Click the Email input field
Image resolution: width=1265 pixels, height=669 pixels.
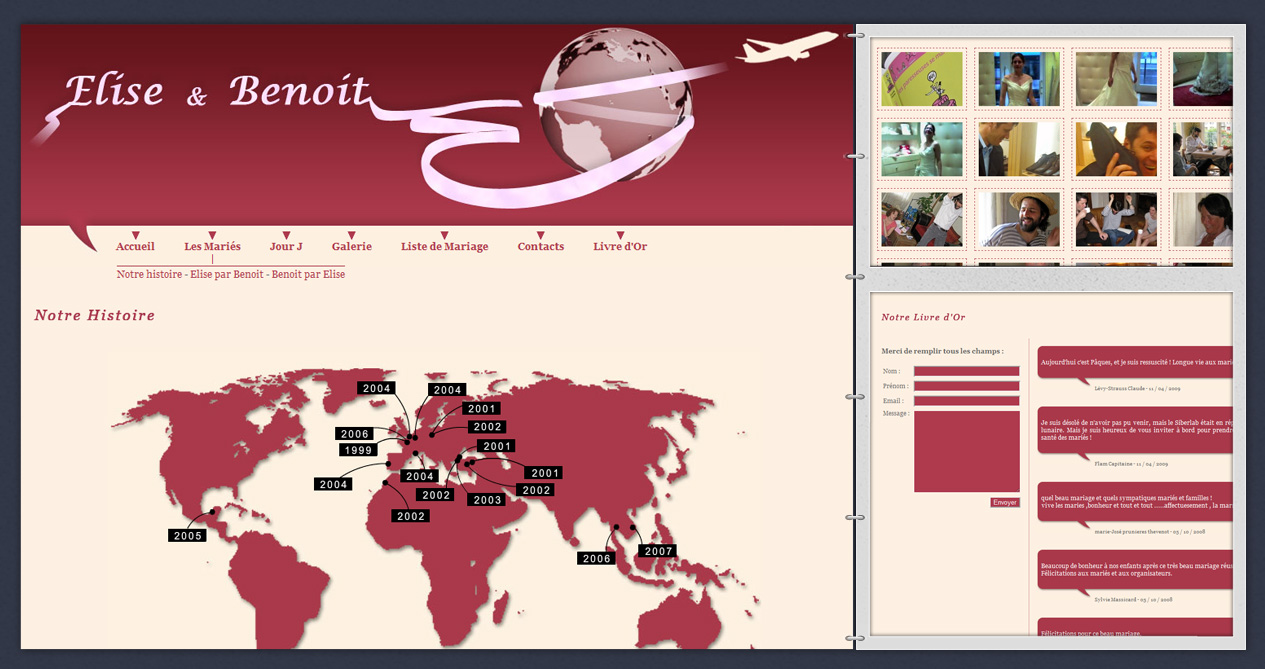[966, 401]
